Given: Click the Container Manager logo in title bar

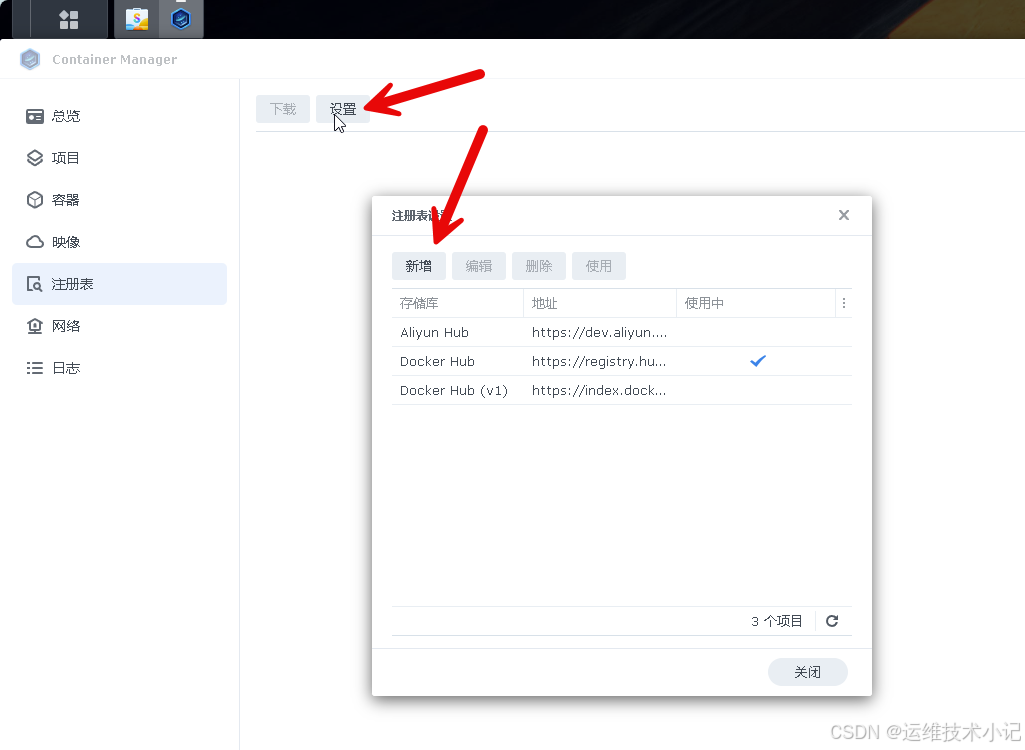Looking at the screenshot, I should 30,60.
